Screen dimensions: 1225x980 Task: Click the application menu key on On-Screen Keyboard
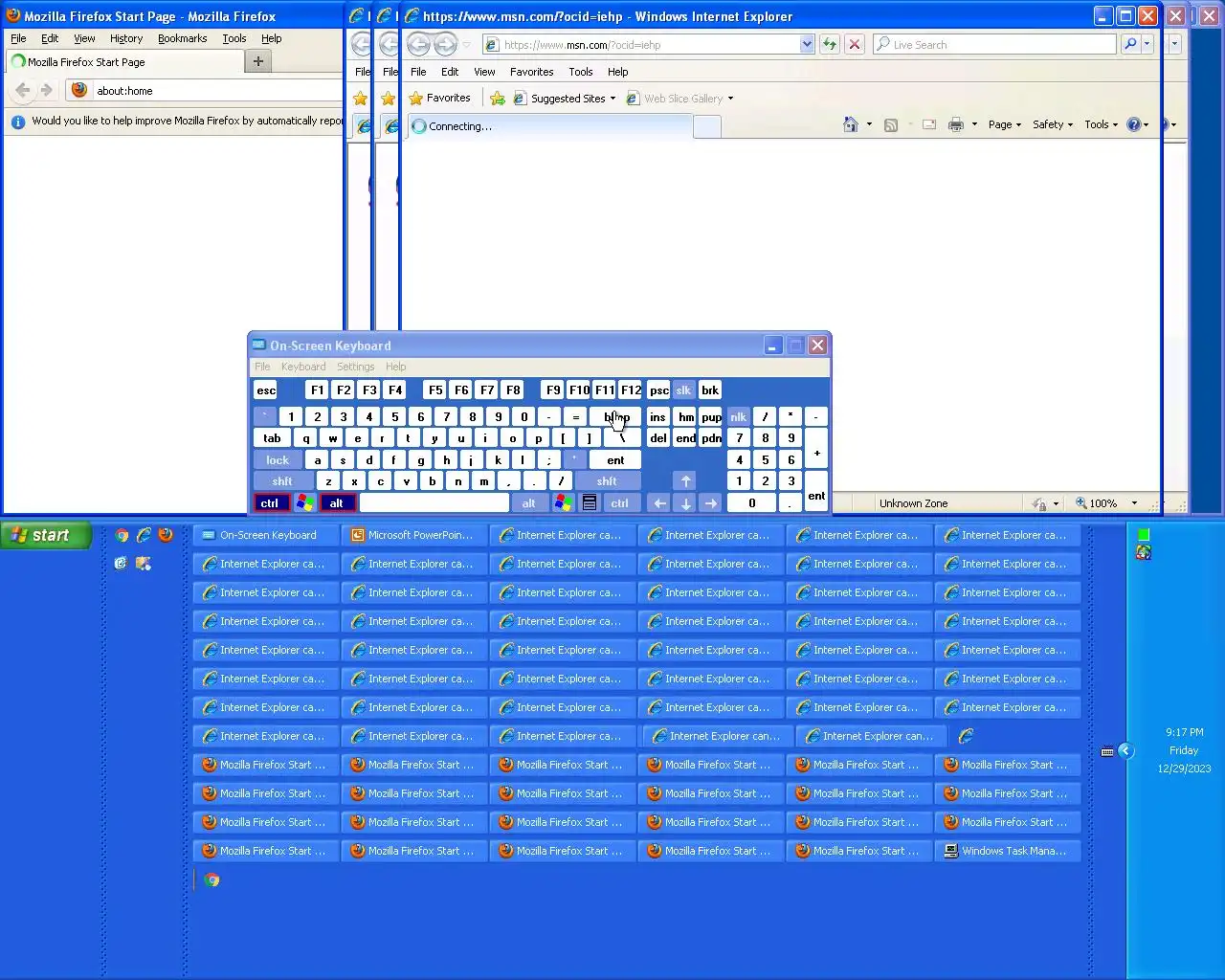pyautogui.click(x=590, y=502)
